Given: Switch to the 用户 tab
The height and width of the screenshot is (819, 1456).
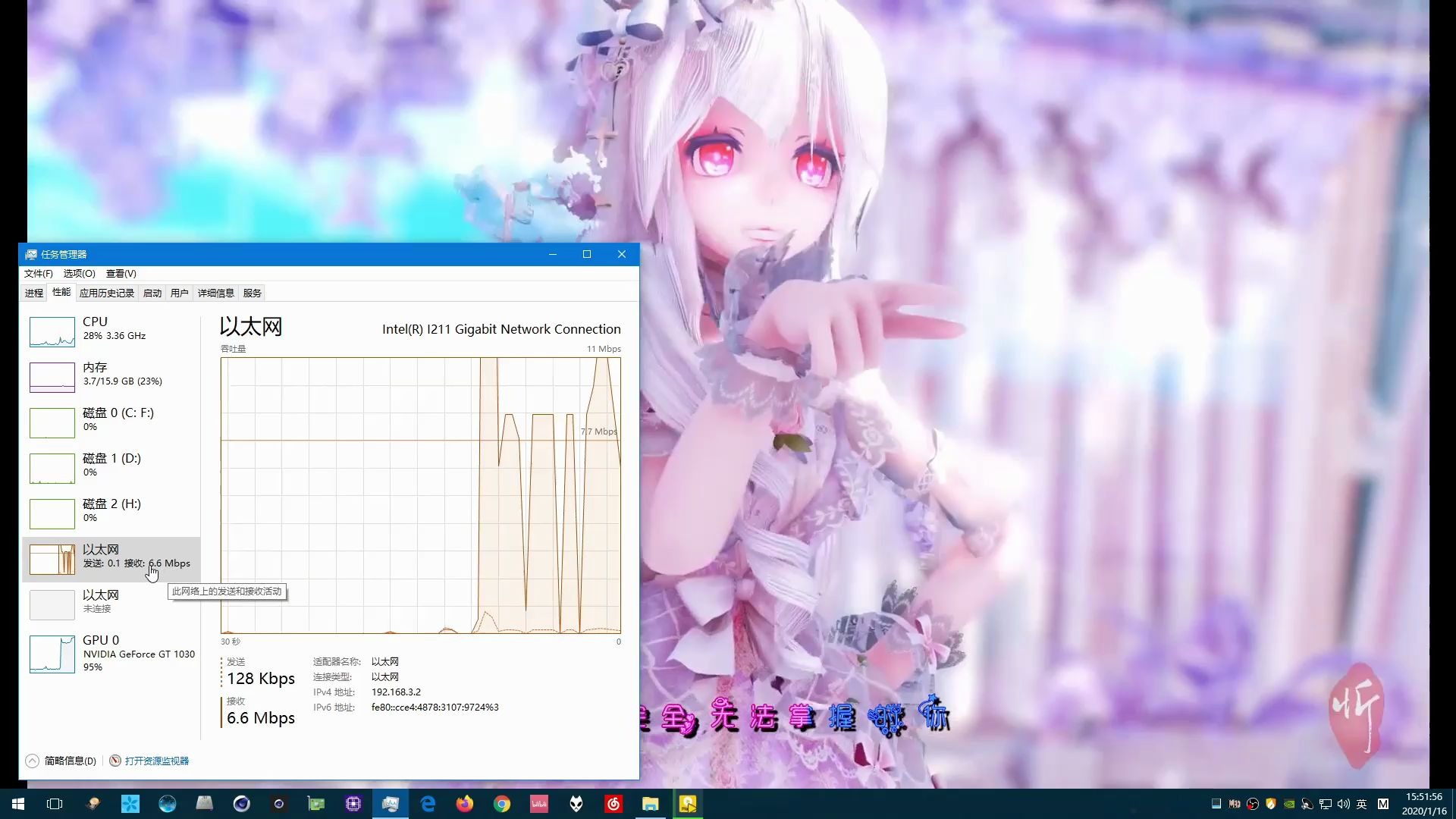Looking at the screenshot, I should (x=180, y=293).
